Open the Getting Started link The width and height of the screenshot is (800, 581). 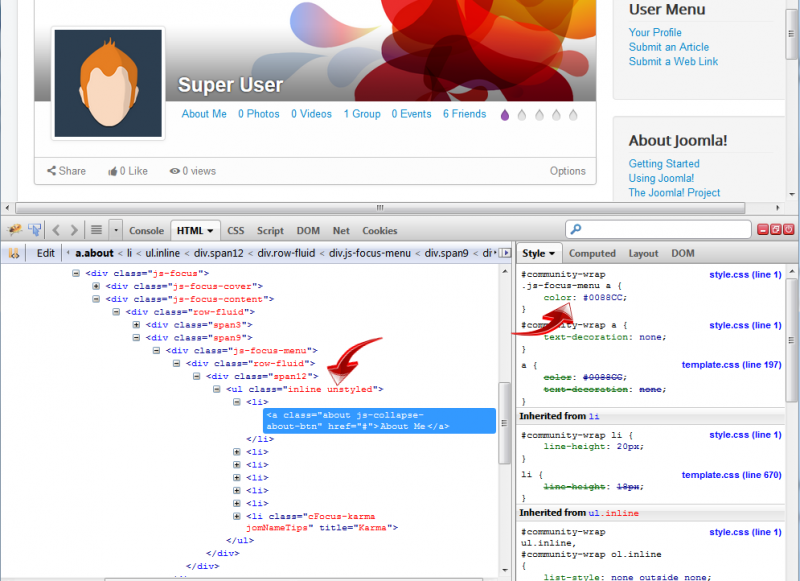pyautogui.click(x=664, y=163)
